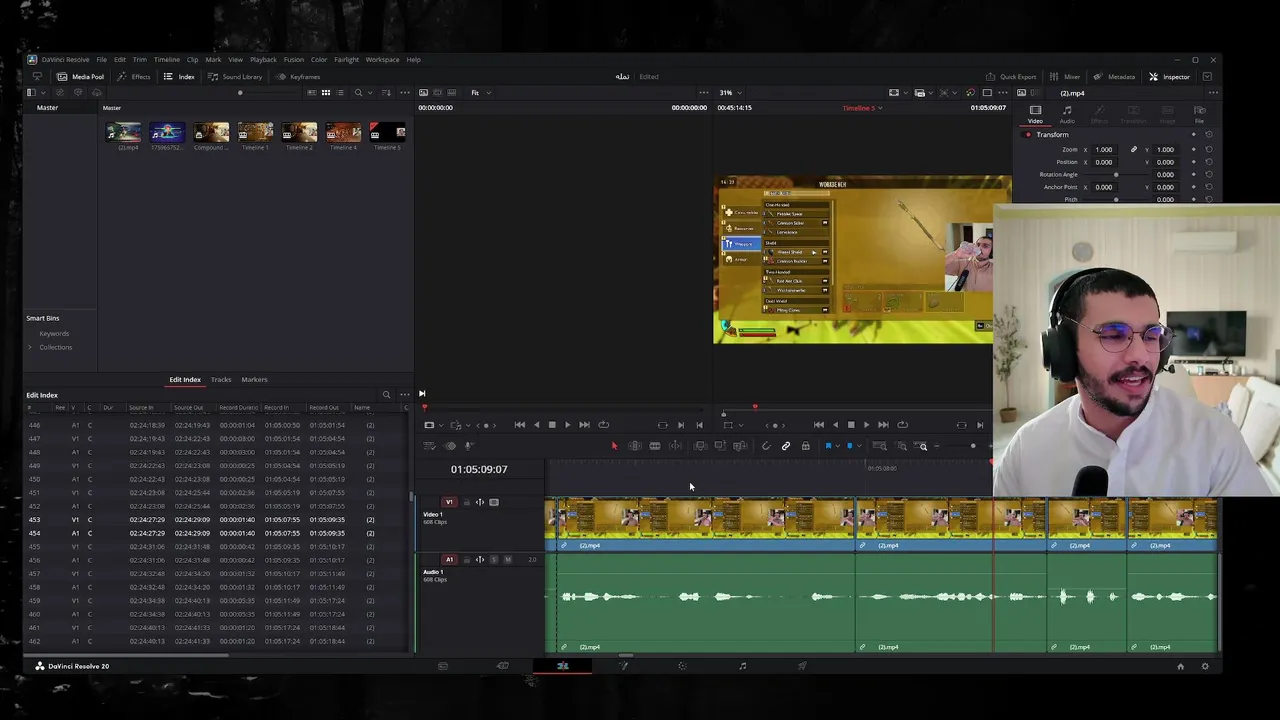The image size is (1280, 720).
Task: Click the Overwrite Clip edit icon
Action: click(x=720, y=446)
